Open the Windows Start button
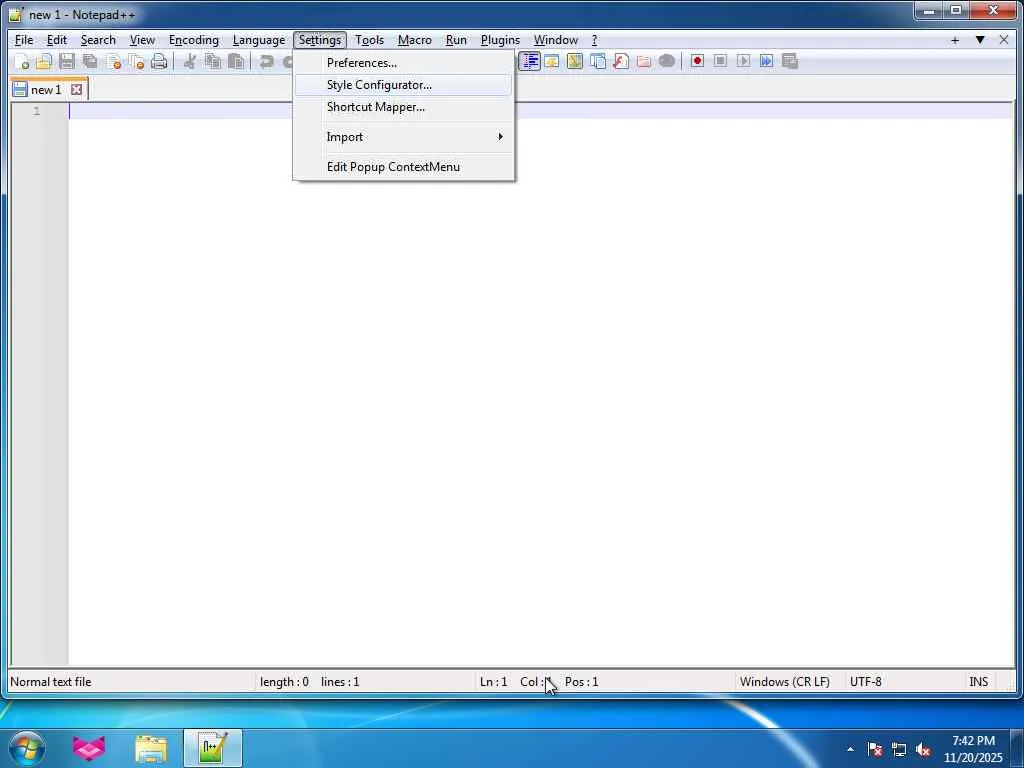The height and width of the screenshot is (768, 1024). (x=27, y=748)
